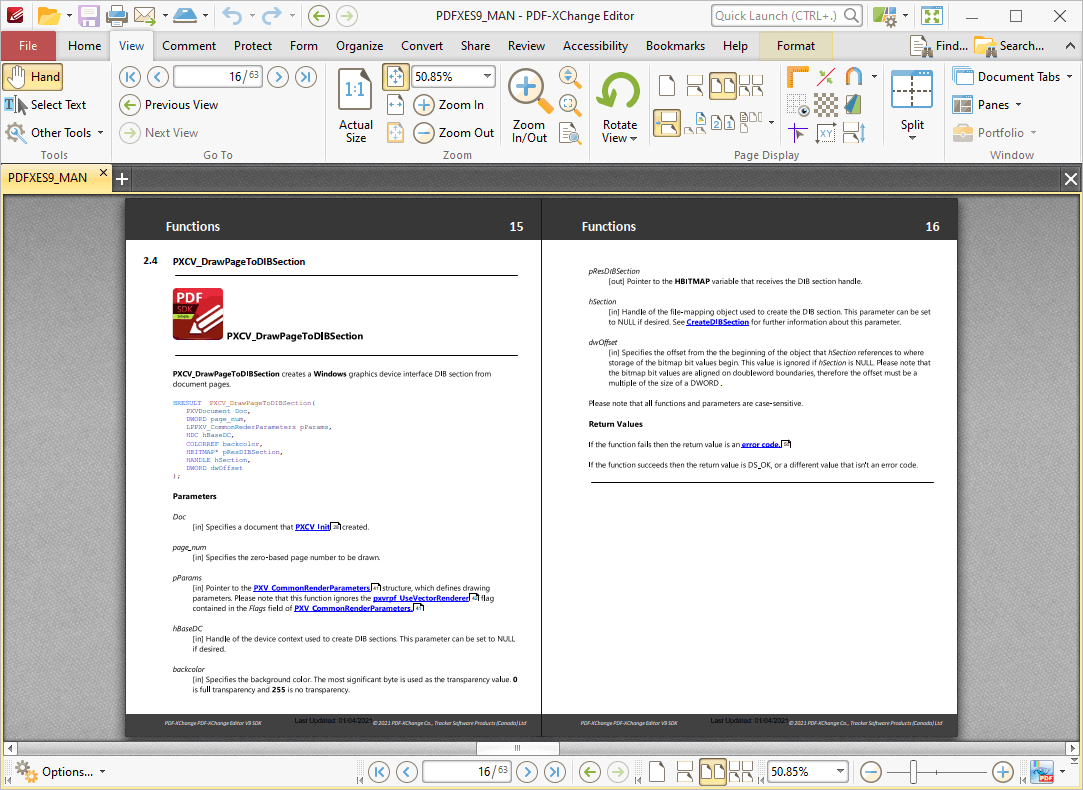The width and height of the screenshot is (1083, 790).
Task: Activate the Select Text tool
Action: point(46,105)
